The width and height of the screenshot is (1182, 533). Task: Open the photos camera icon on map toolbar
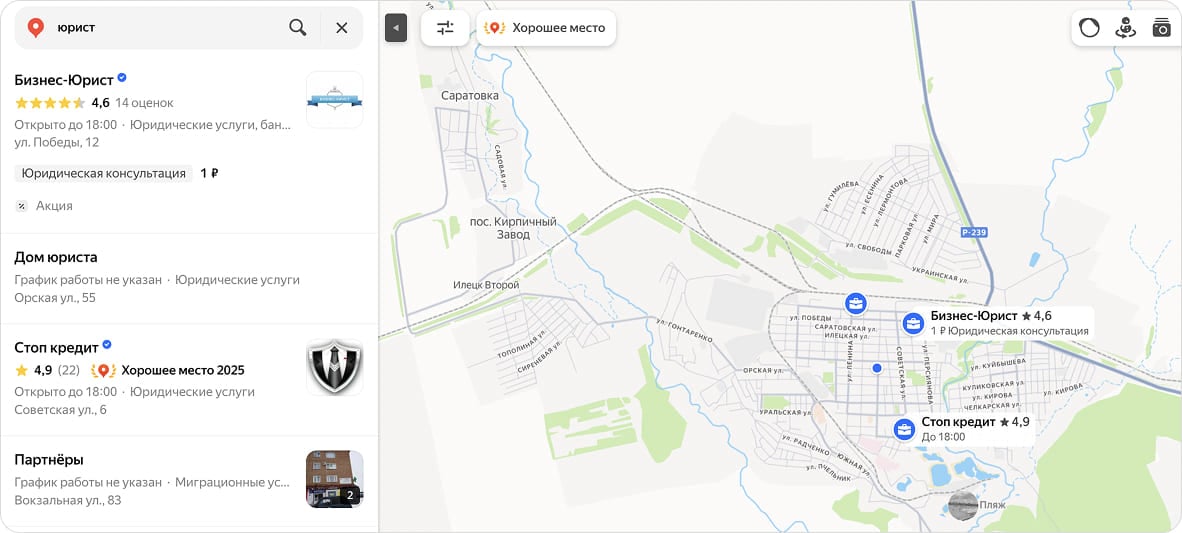coord(1161,28)
